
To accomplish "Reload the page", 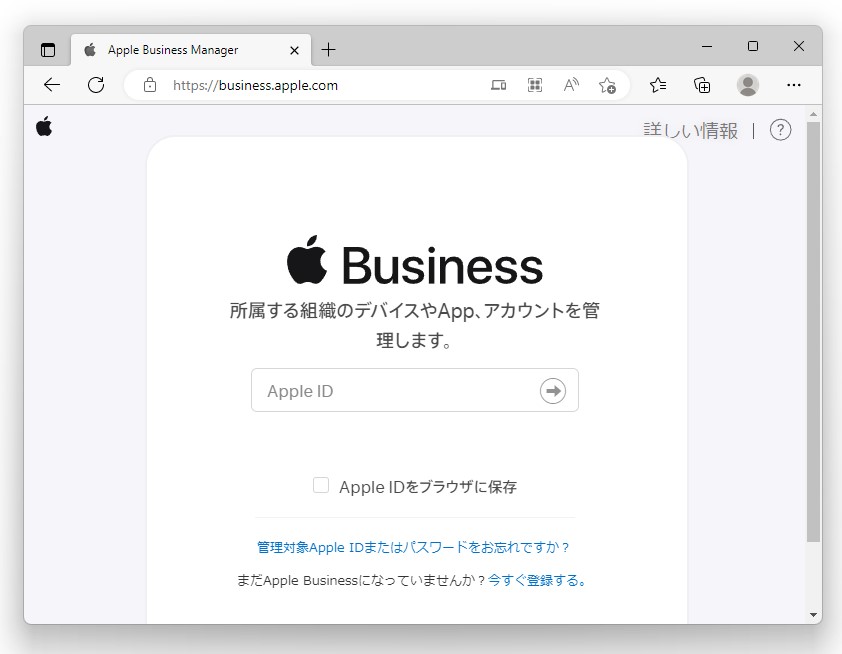I will pos(96,85).
